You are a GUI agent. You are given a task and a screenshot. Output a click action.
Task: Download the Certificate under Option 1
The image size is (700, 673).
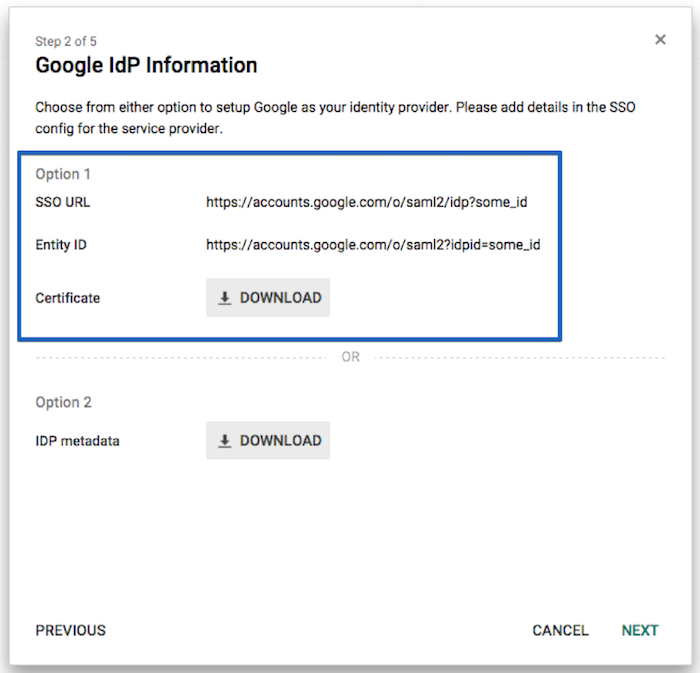[268, 298]
